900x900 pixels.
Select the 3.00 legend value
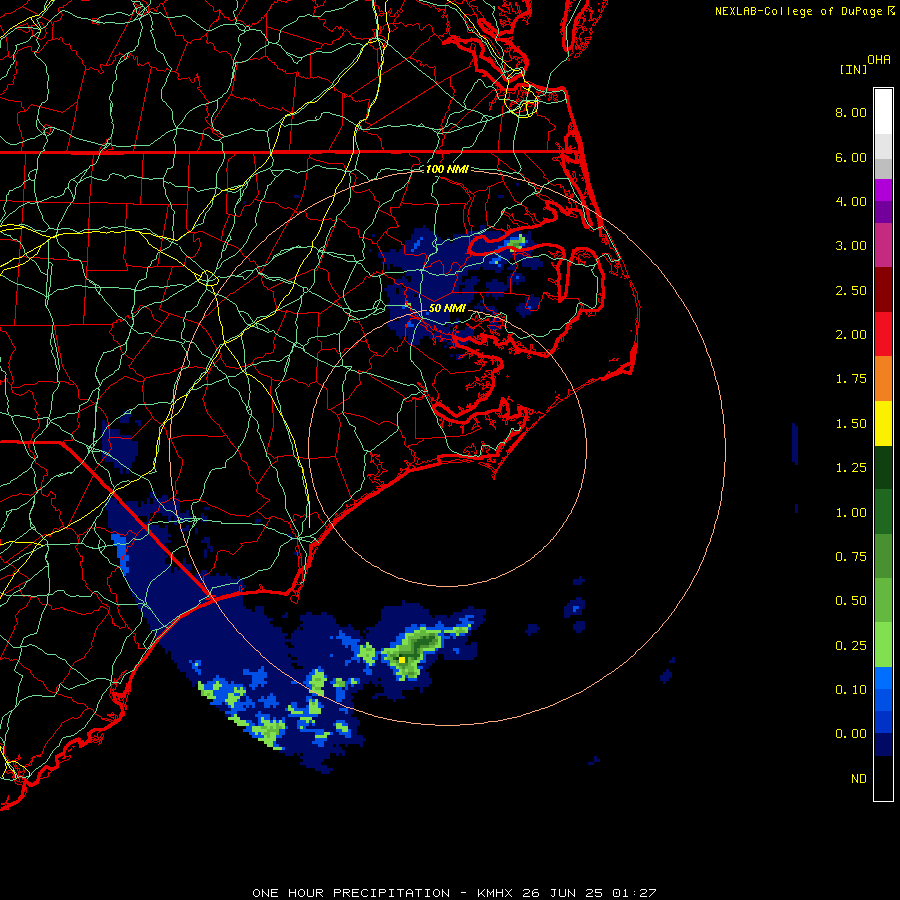[851, 246]
